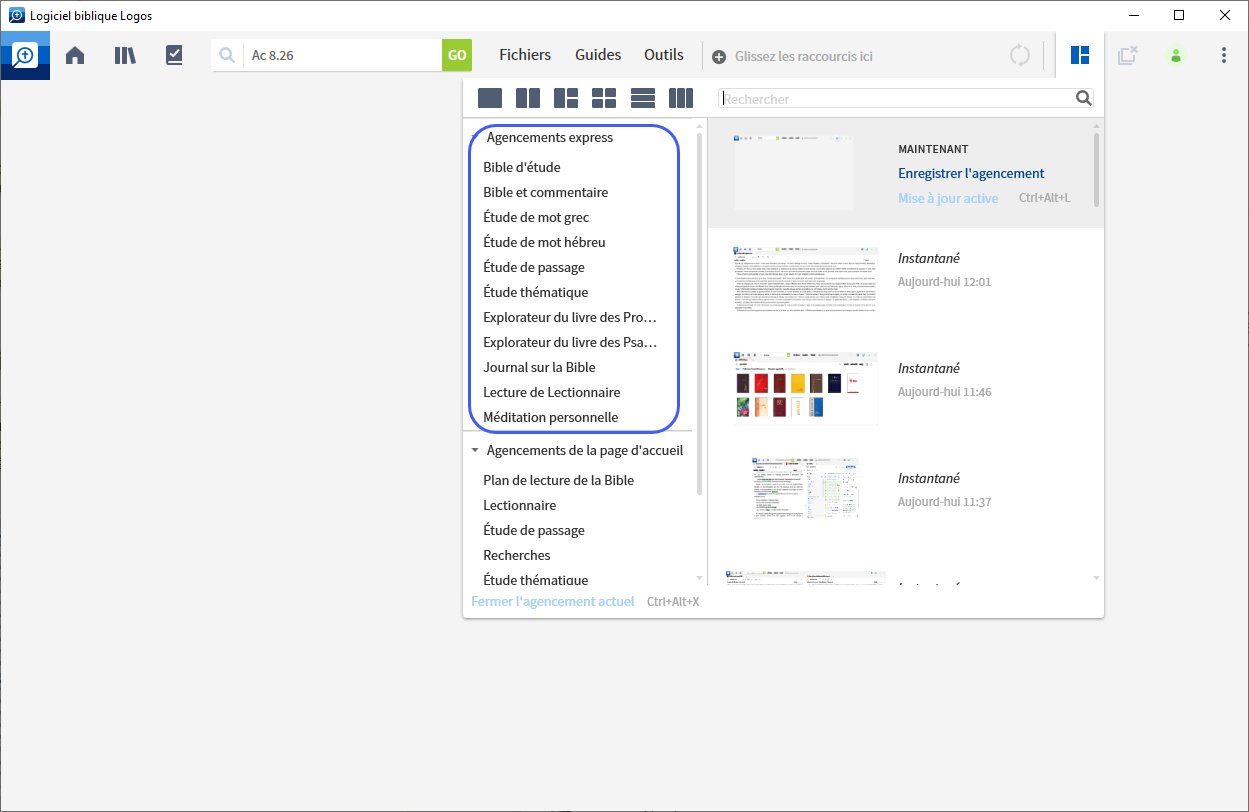This screenshot has height=812, width=1249.
Task: Open the Outils menu
Action: pos(664,55)
